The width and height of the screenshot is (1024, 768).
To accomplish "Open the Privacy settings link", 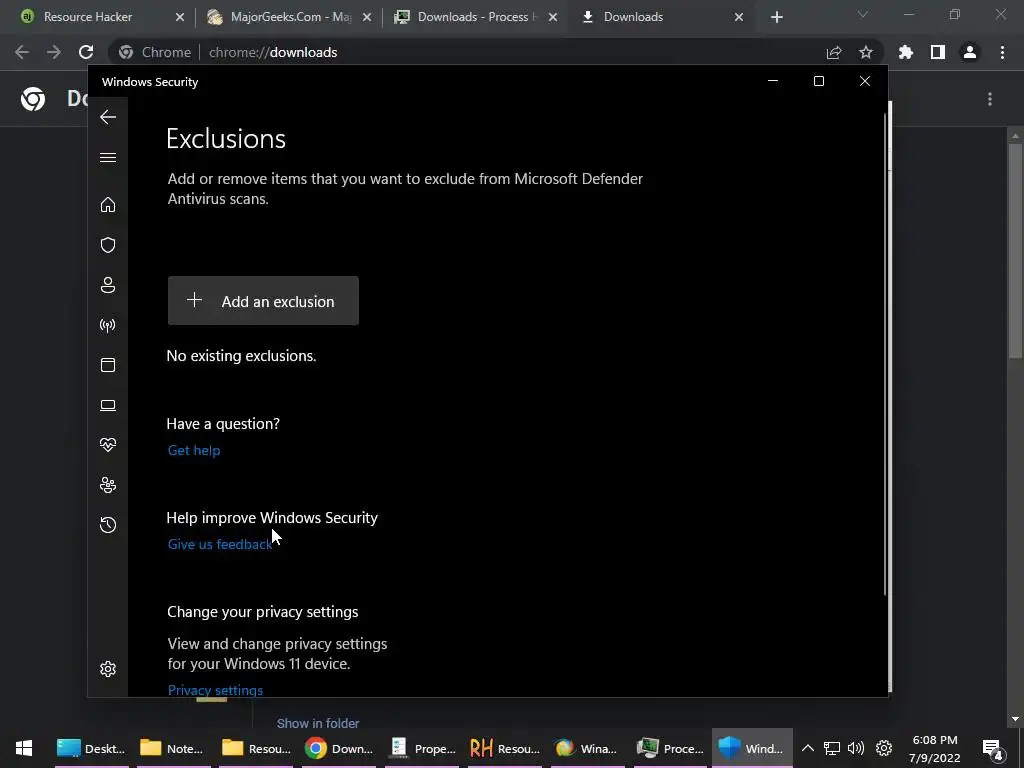I will [216, 690].
